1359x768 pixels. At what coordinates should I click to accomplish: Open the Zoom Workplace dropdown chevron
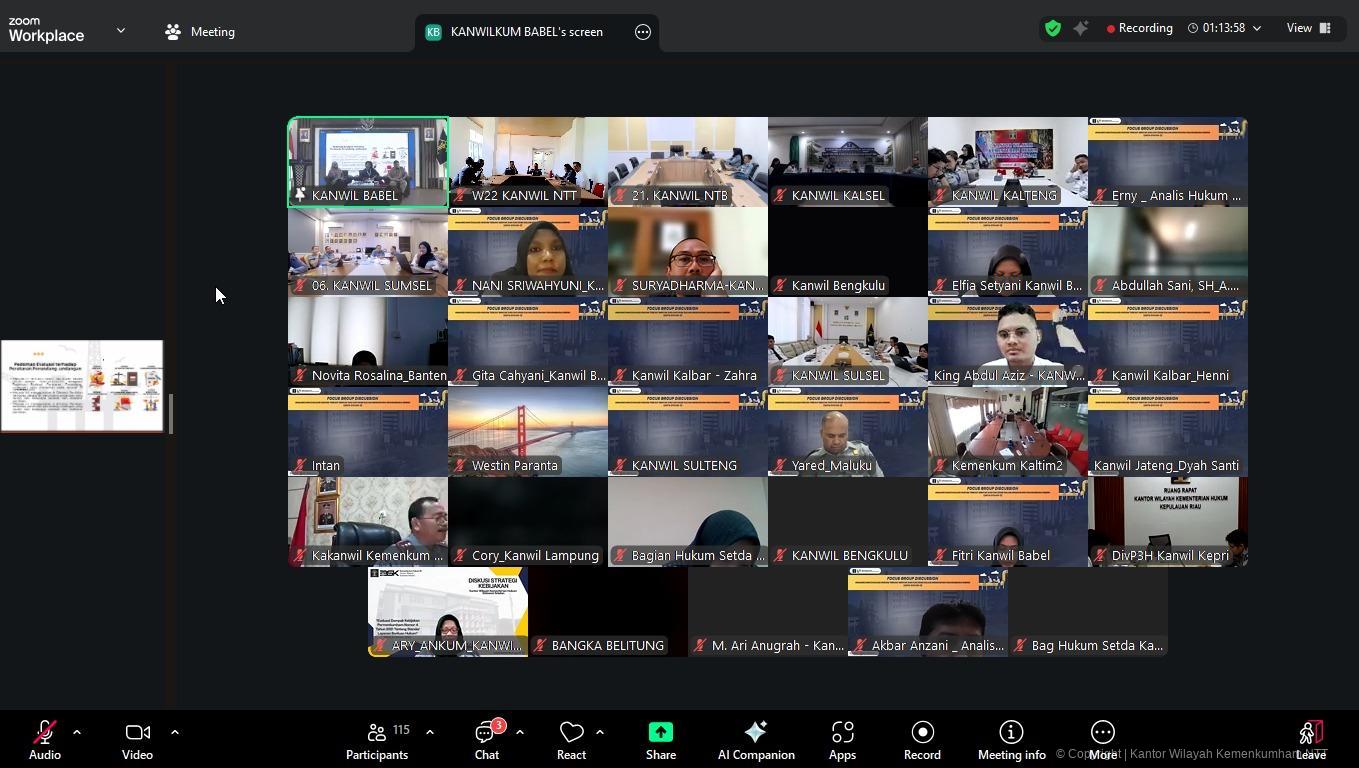click(121, 31)
